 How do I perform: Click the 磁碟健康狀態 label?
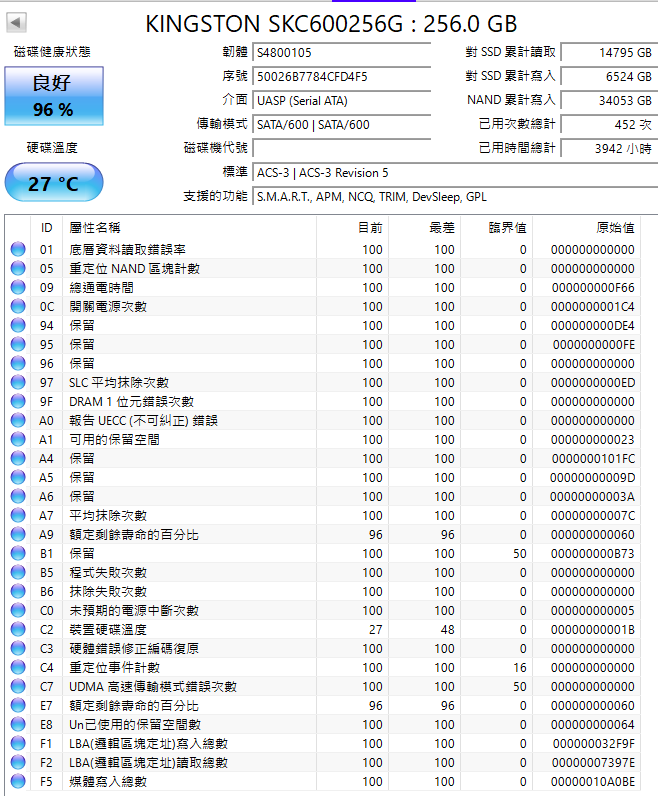click(x=52, y=52)
